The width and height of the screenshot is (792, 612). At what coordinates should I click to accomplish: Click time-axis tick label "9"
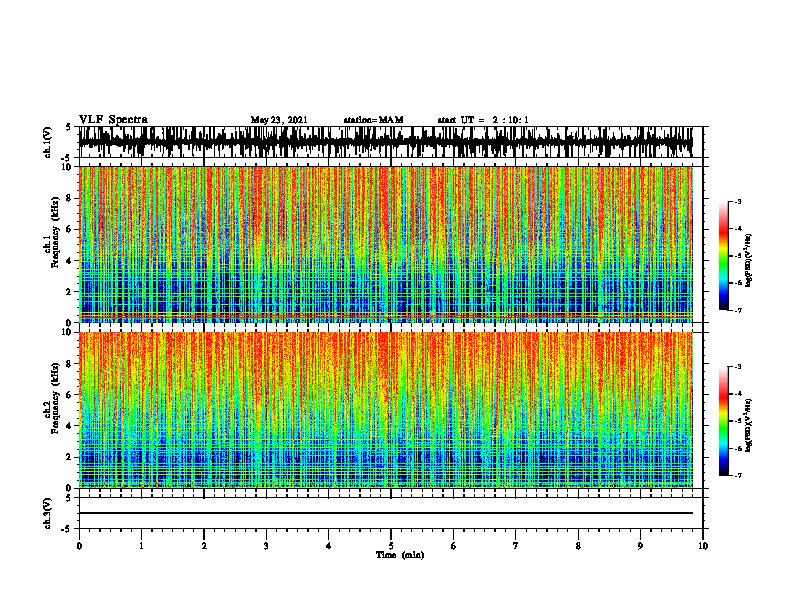(640, 546)
